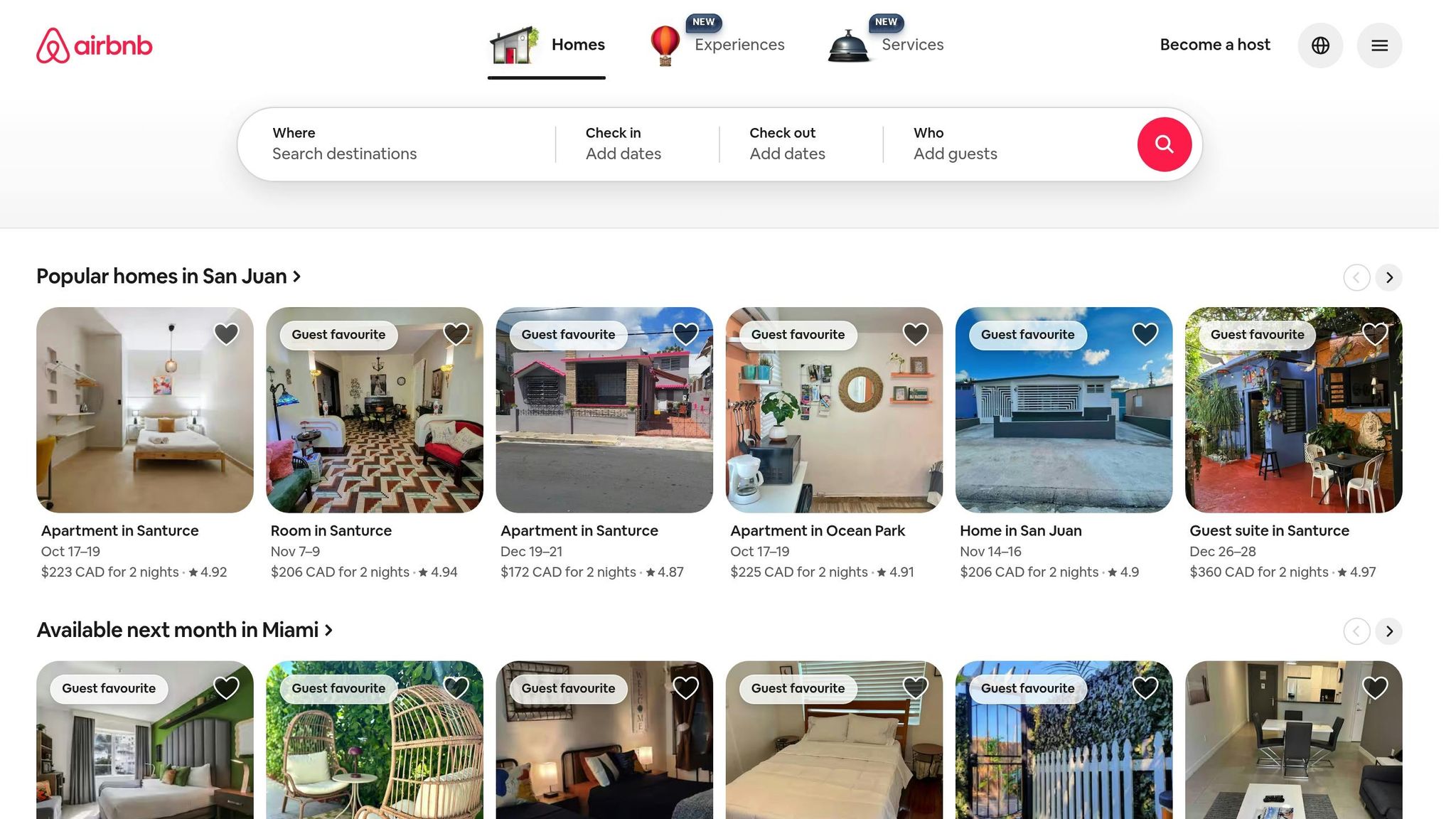Screen dimensions: 1456x819
Task: Open Available next month in Miami link
Action: (184, 631)
